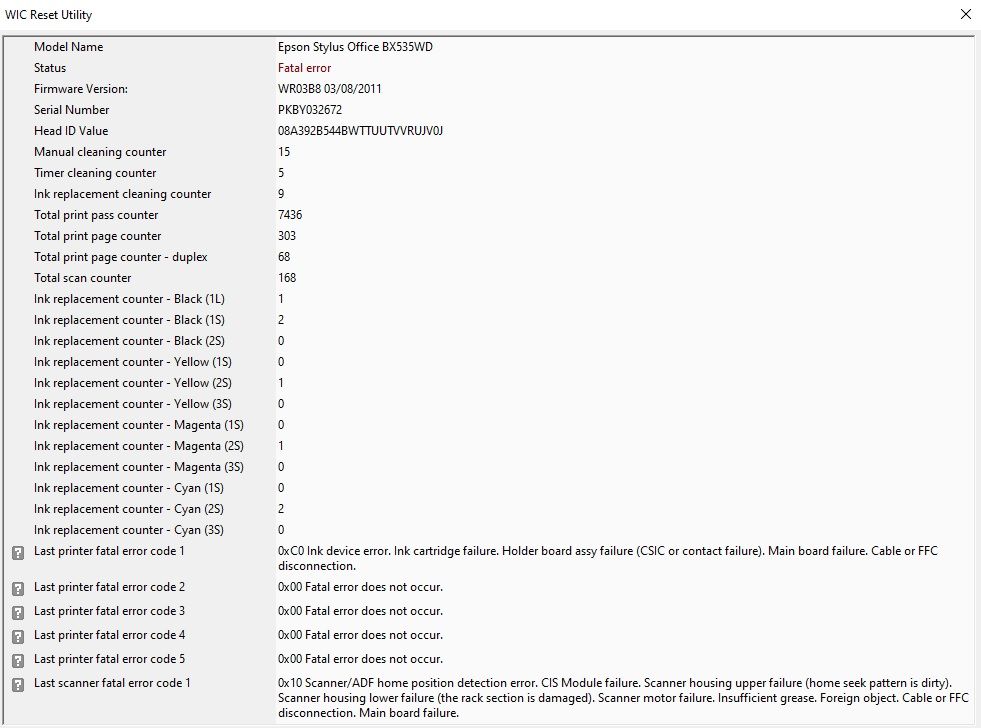
Task: Click the Model Name label
Action: coord(68,47)
